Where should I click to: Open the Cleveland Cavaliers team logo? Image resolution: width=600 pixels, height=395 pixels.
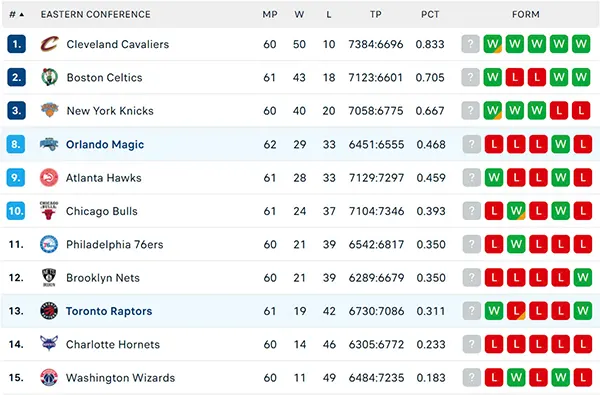49,44
